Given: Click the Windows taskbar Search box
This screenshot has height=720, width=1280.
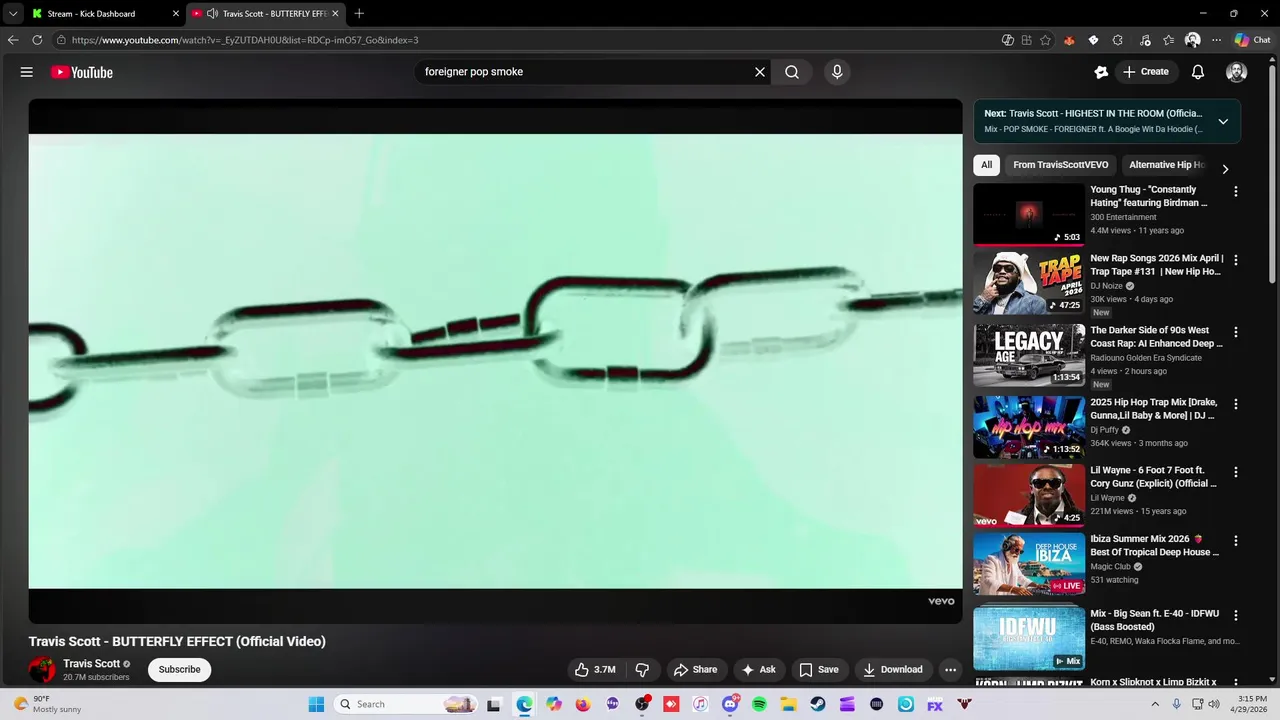Looking at the screenshot, I should coord(406,704).
